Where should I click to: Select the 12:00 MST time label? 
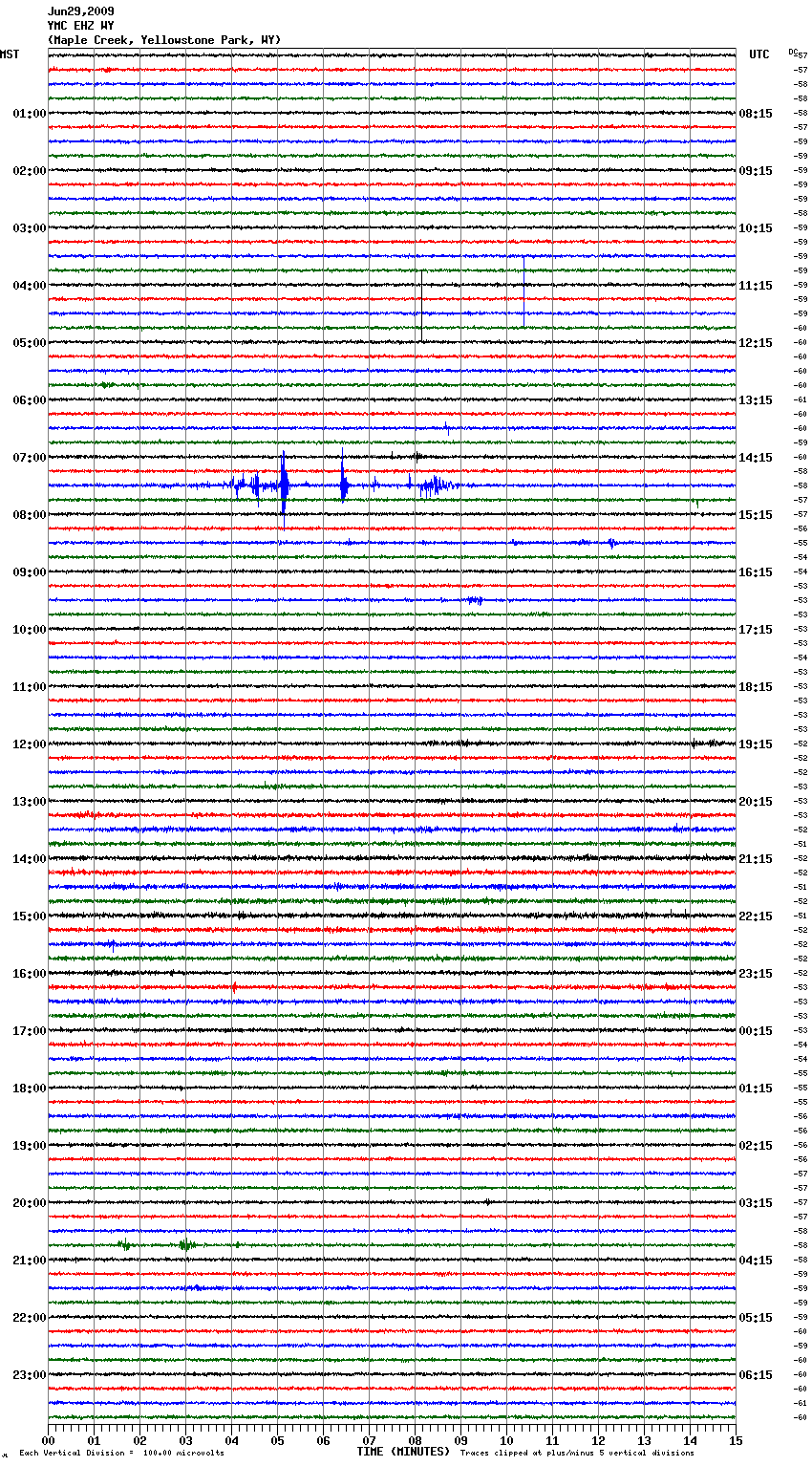pyautogui.click(x=30, y=744)
